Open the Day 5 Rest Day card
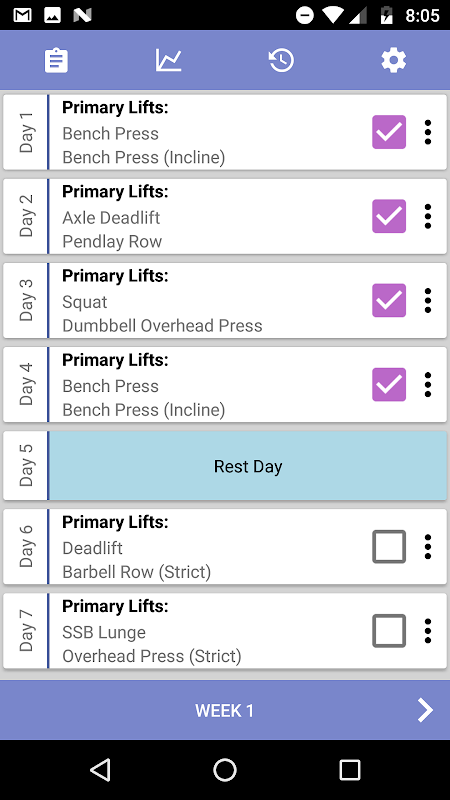The image size is (450, 800). point(225,466)
